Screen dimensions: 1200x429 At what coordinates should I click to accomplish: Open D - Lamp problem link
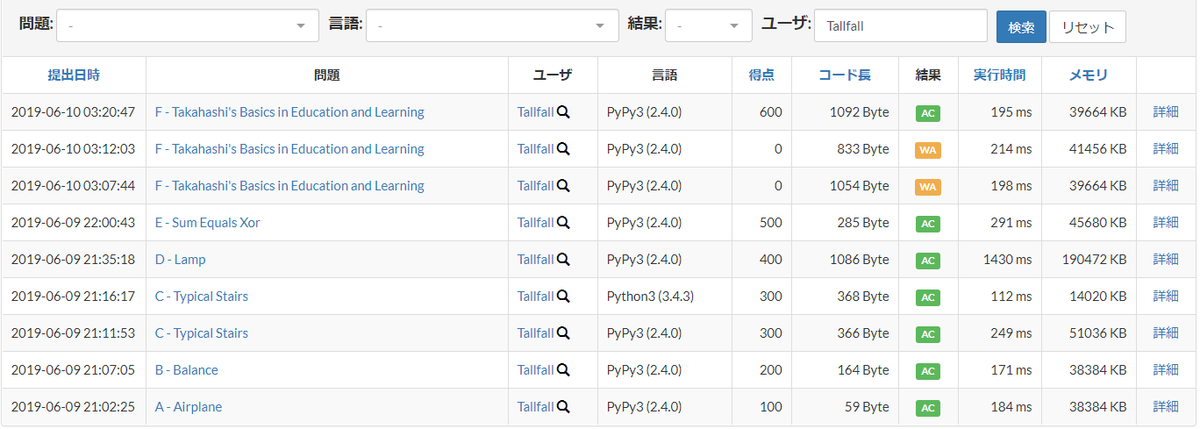click(180, 260)
